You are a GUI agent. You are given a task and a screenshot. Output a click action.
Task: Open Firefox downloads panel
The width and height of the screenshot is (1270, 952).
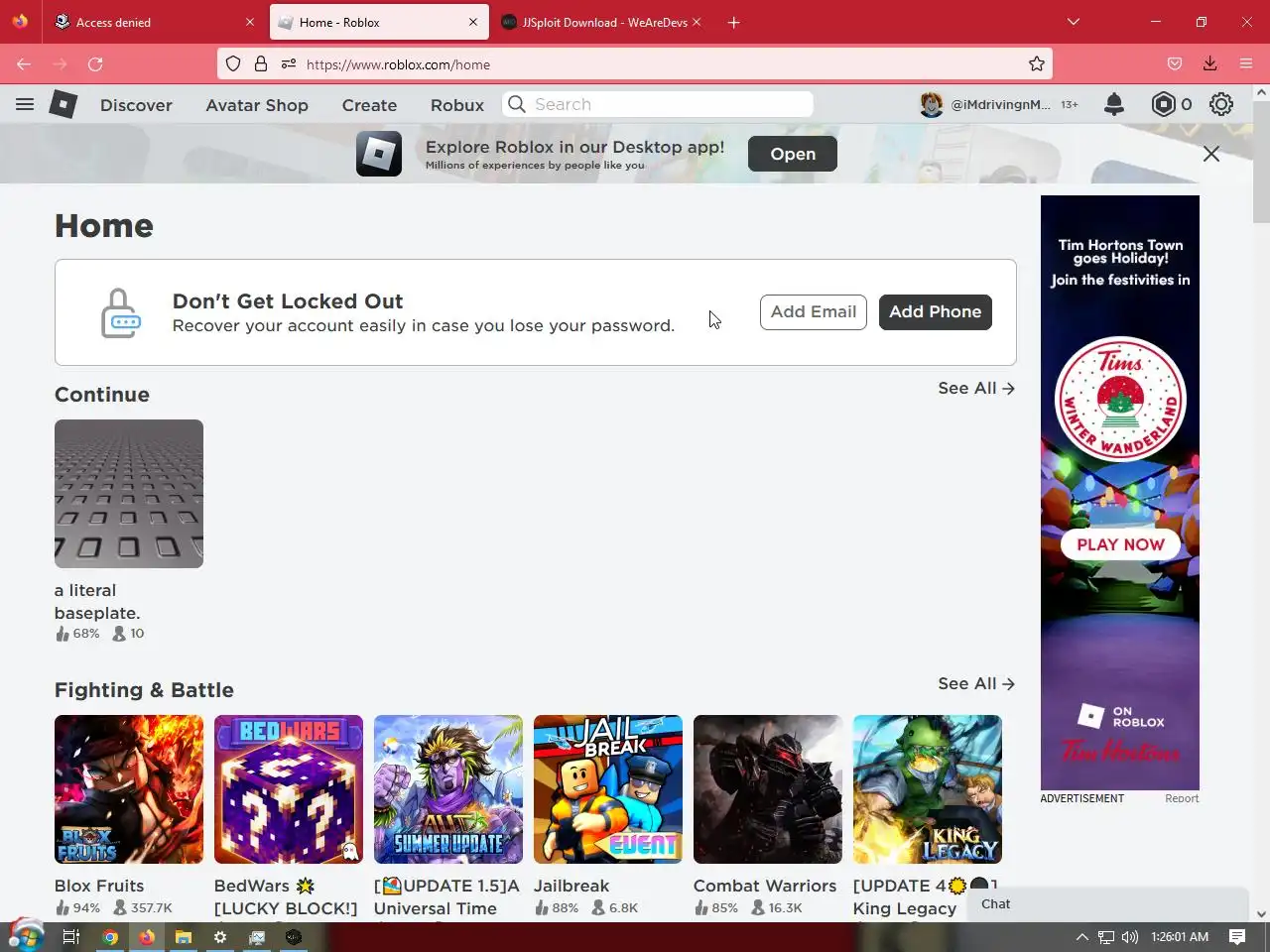point(1210,64)
